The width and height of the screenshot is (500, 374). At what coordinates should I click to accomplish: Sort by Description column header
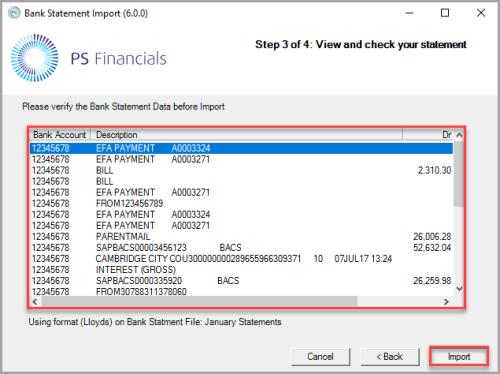(x=247, y=135)
